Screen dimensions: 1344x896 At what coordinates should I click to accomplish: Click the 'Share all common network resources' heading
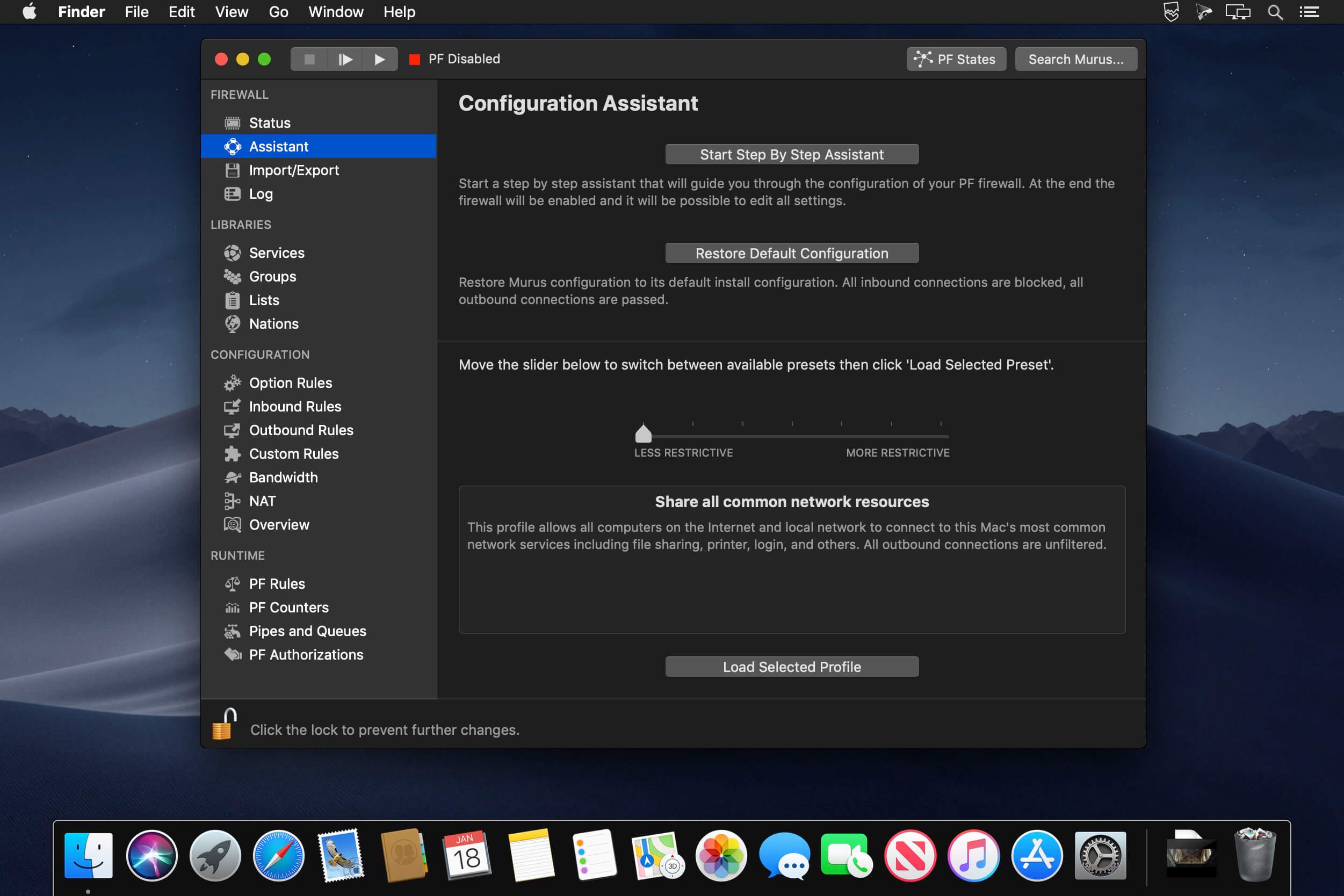[791, 502]
